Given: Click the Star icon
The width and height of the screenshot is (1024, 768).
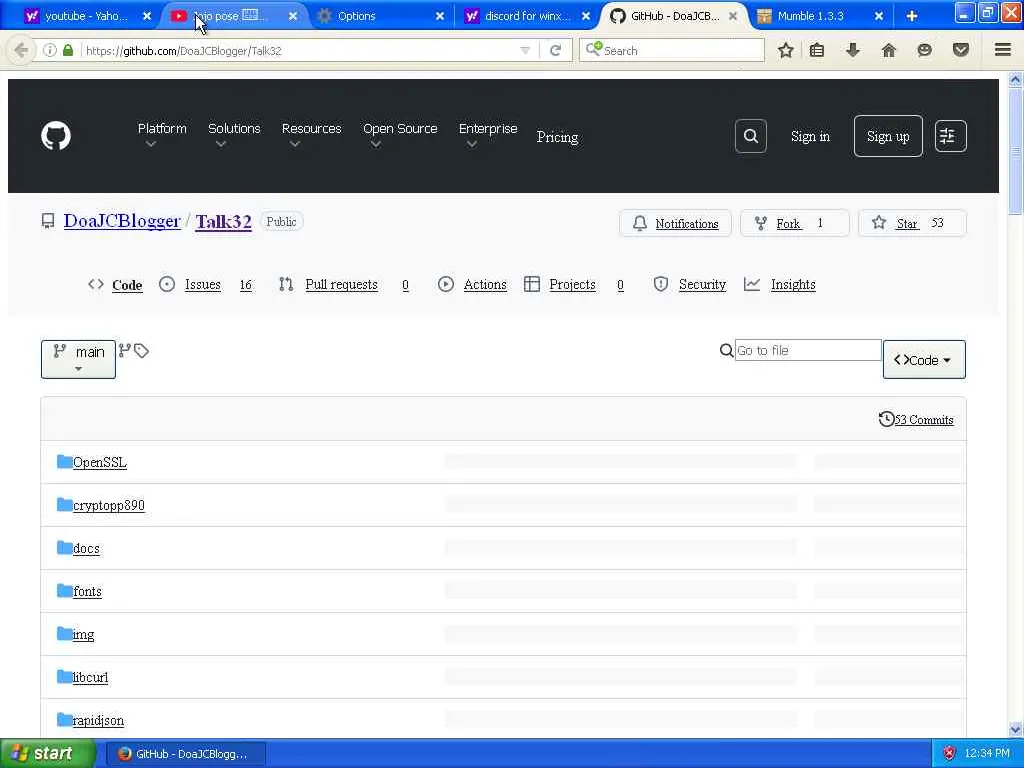Looking at the screenshot, I should (x=879, y=223).
